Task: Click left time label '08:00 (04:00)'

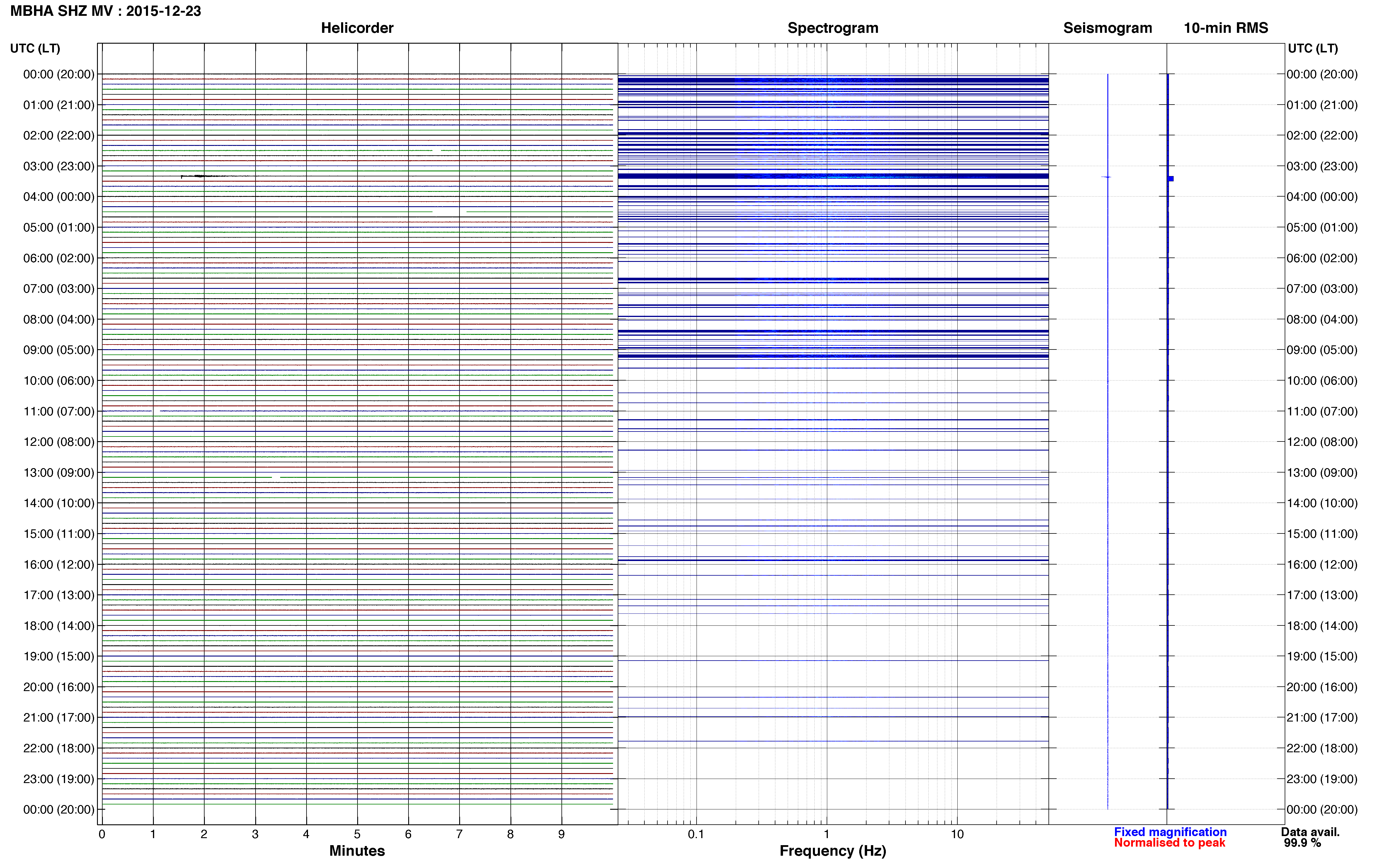Action: pyautogui.click(x=59, y=319)
